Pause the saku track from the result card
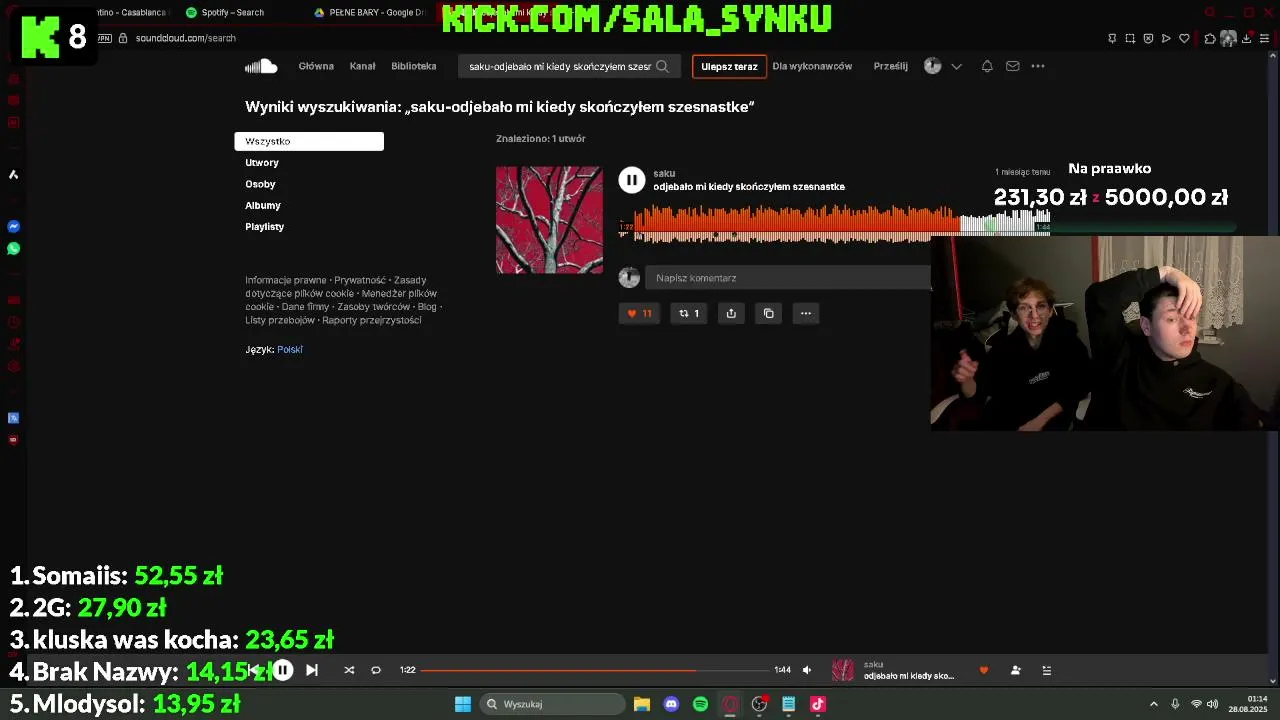This screenshot has height=720, width=1280. [631, 180]
